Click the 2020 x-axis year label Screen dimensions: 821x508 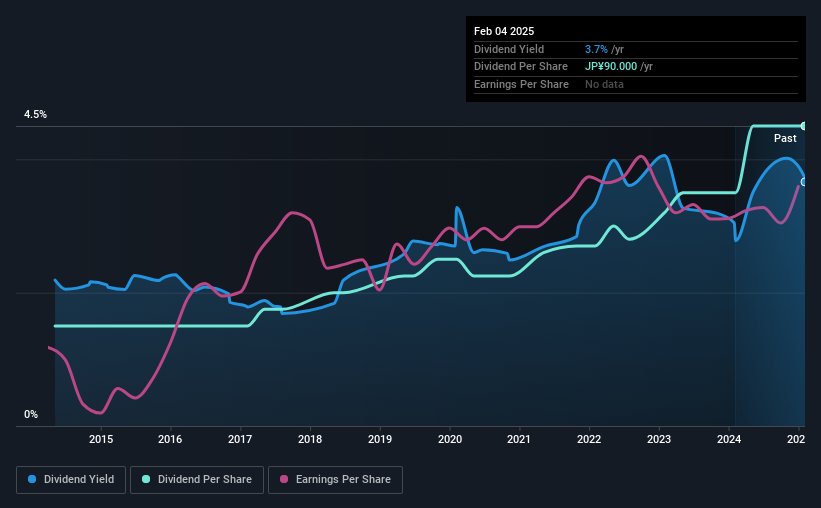pos(450,439)
